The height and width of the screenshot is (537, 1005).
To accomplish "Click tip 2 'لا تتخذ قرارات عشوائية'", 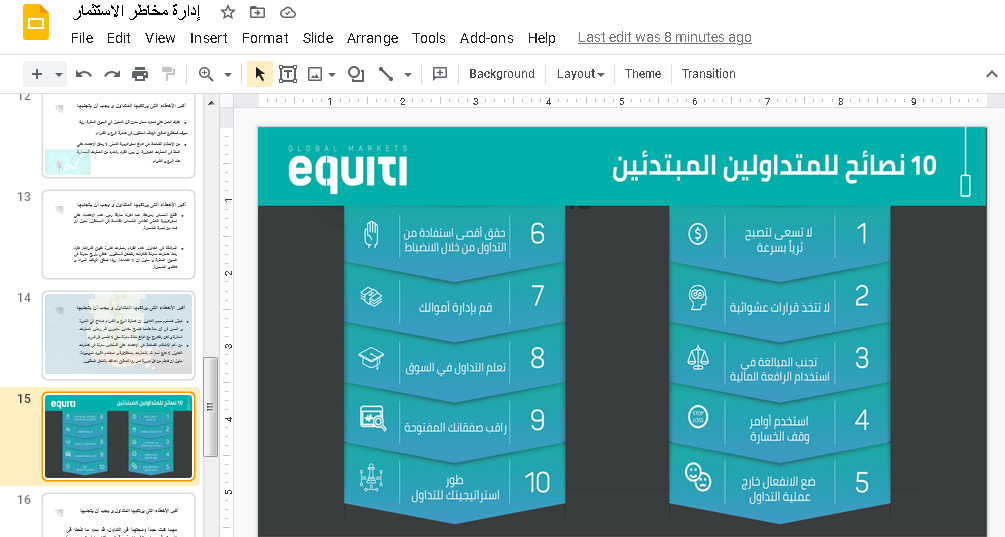I will [x=779, y=308].
